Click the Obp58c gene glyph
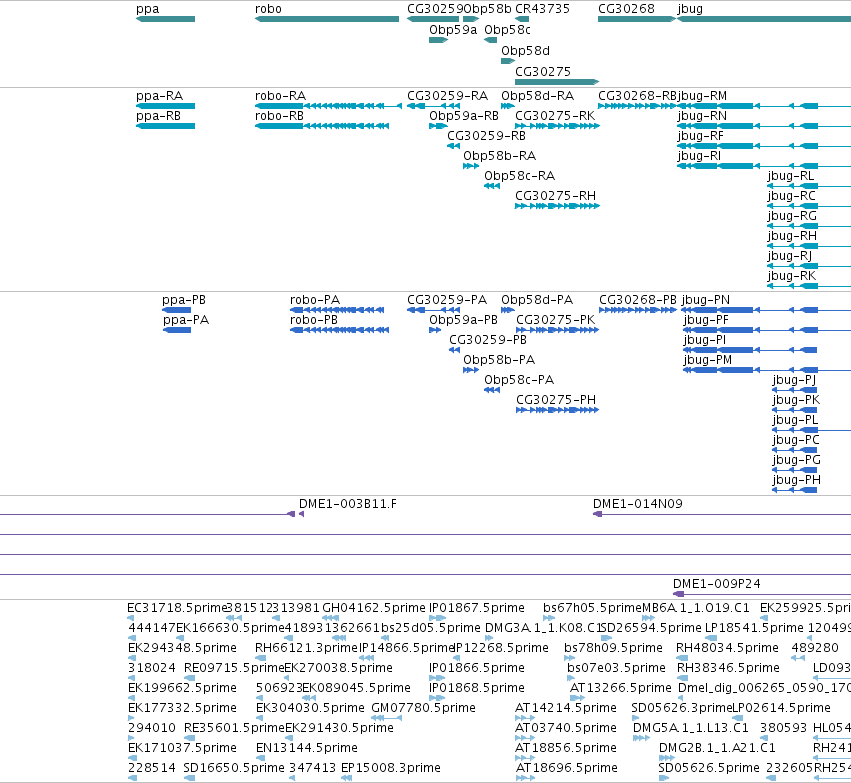The image size is (851, 783). tap(491, 40)
